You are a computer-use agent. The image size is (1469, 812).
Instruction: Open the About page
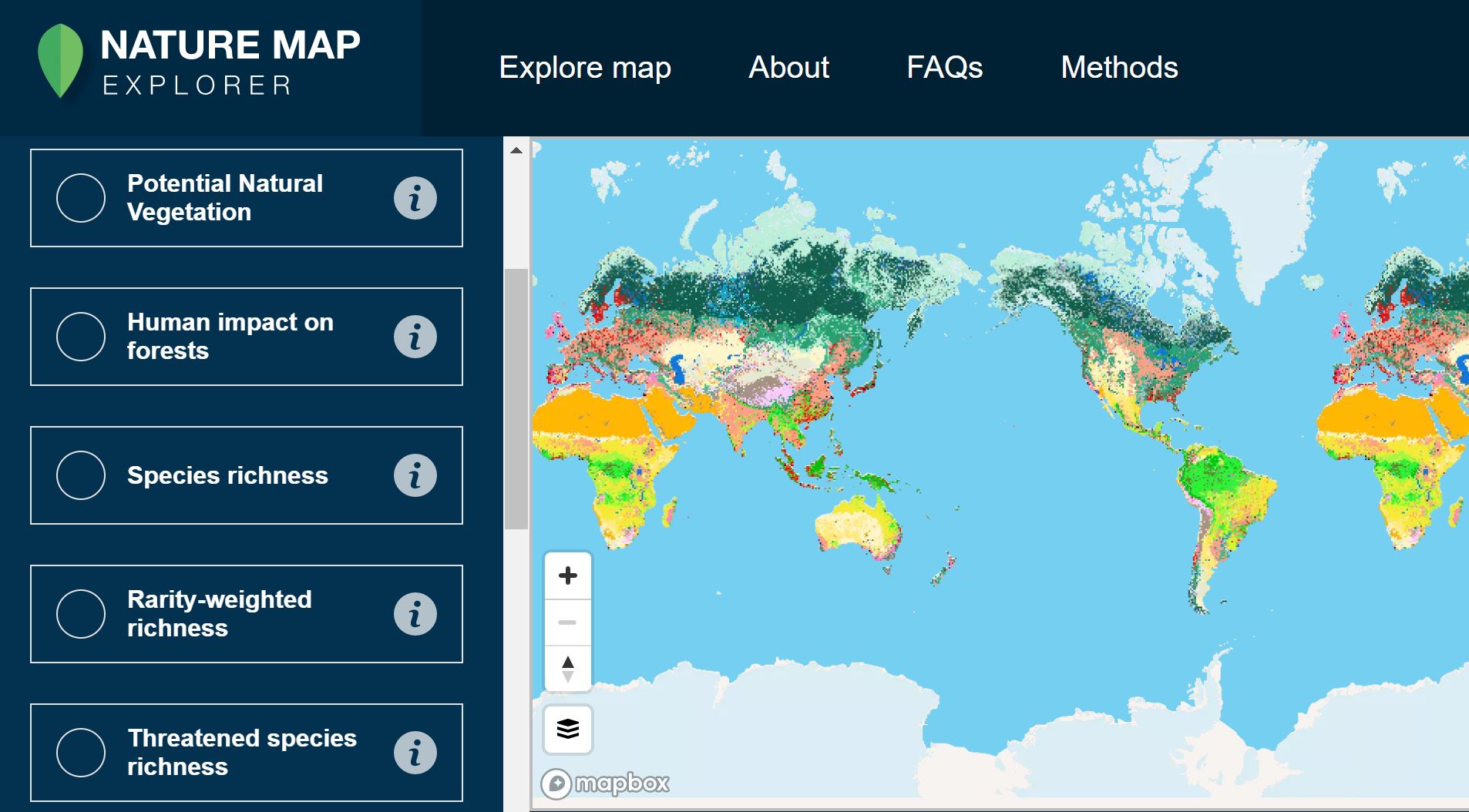(x=788, y=68)
